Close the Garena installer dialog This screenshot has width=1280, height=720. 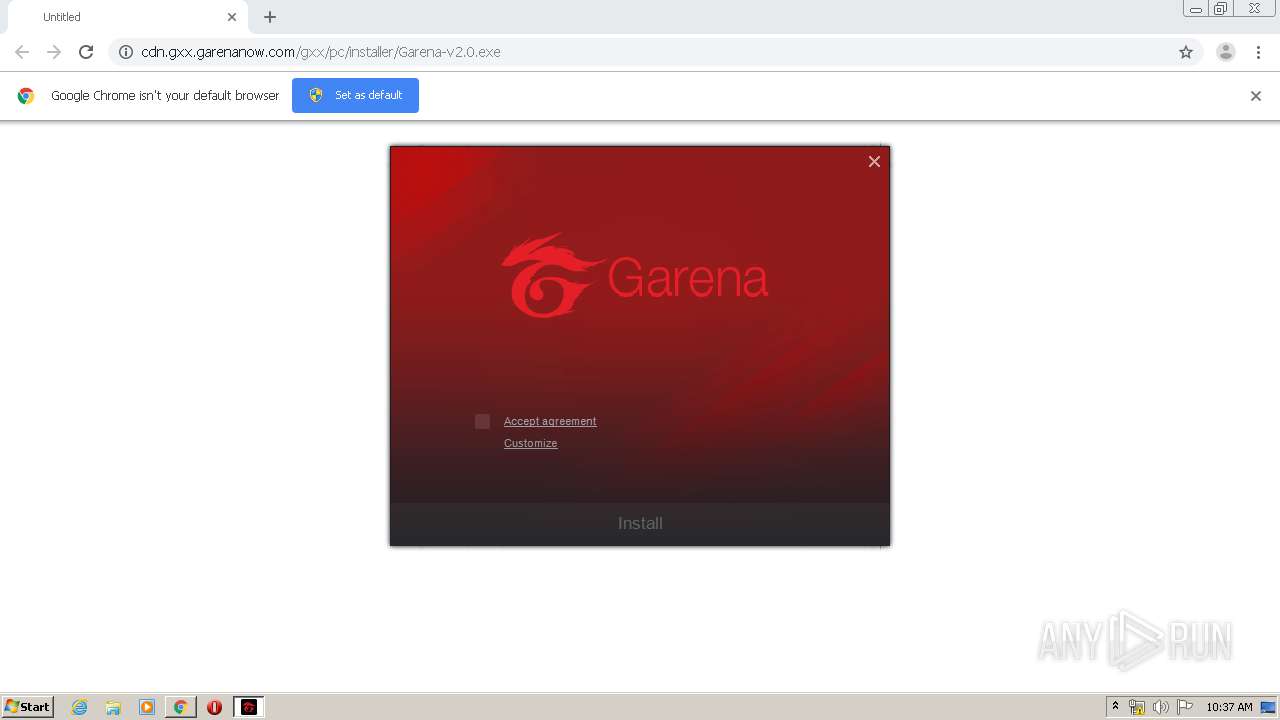tap(874, 161)
